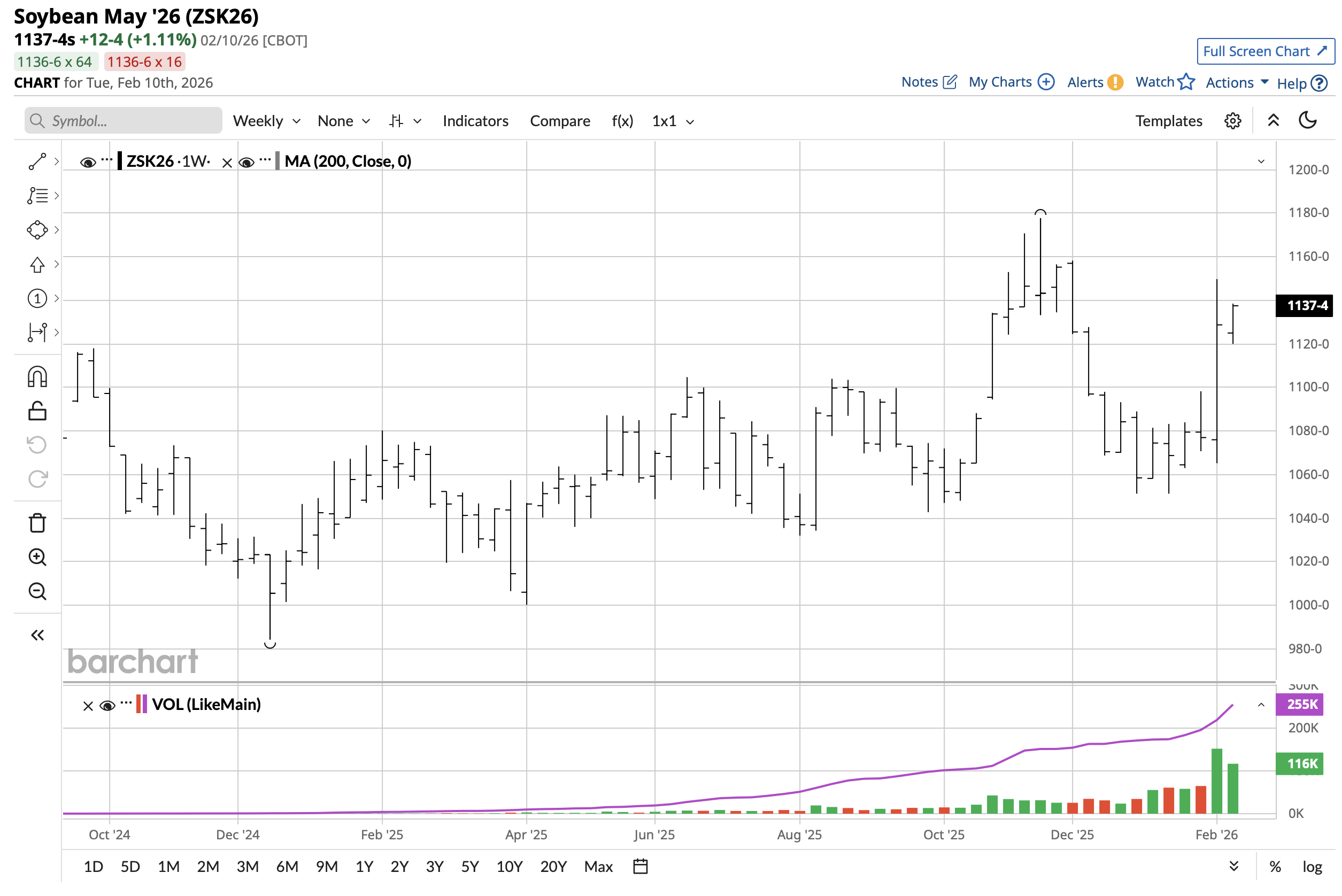Viewport: 1342px width, 896px height.
Task: Open the Templates option
Action: click(x=1168, y=121)
